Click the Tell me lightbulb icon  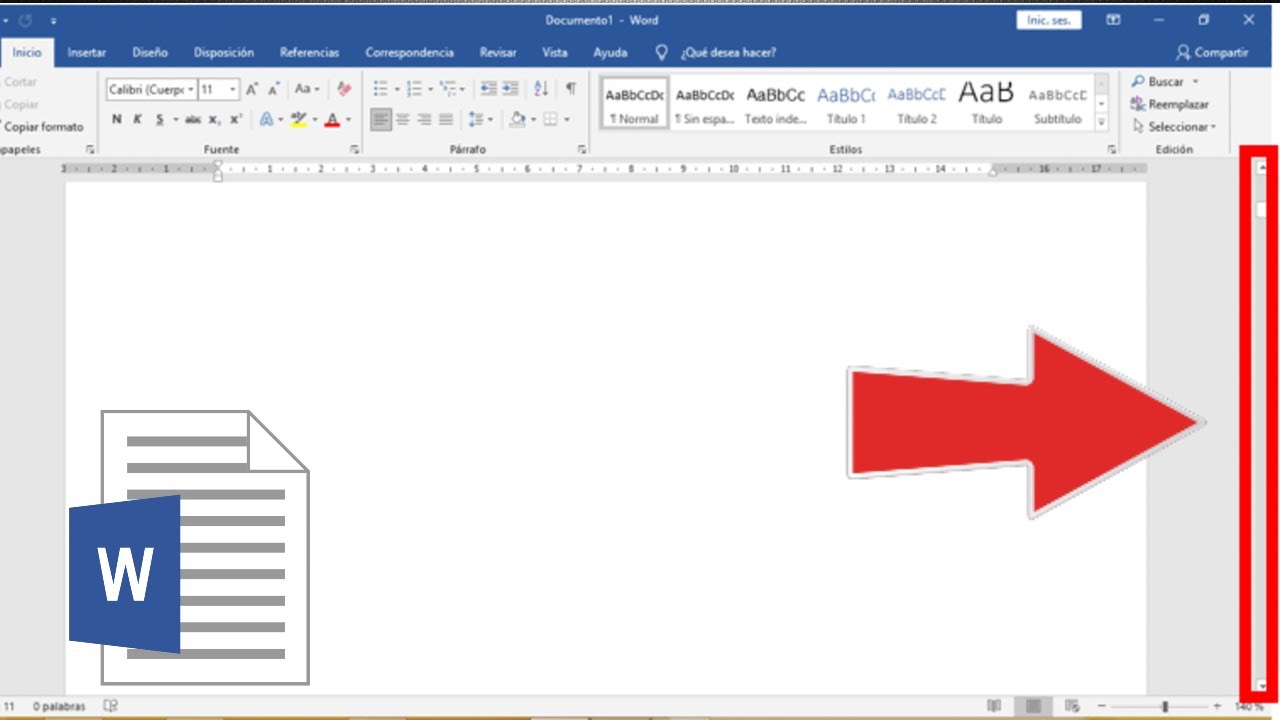pyautogui.click(x=661, y=52)
